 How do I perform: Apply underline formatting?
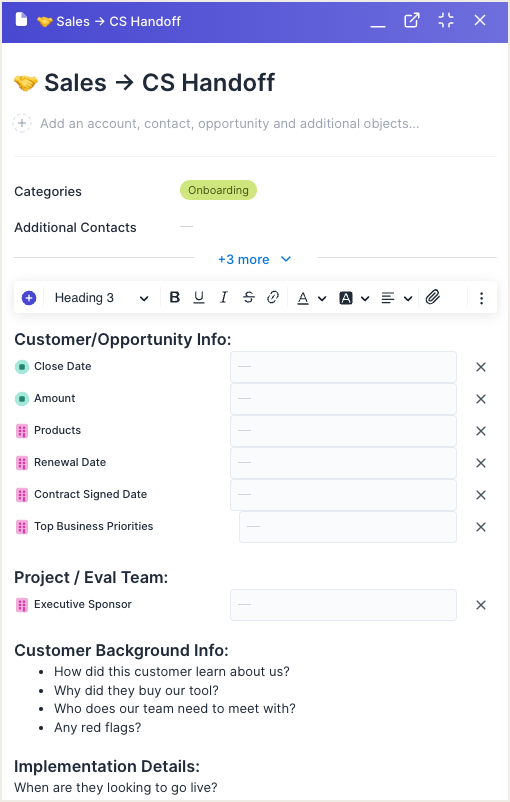click(x=199, y=298)
